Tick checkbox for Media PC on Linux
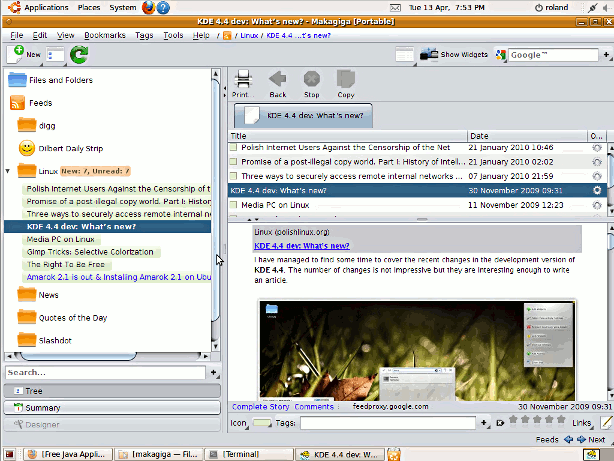 pos(233,204)
